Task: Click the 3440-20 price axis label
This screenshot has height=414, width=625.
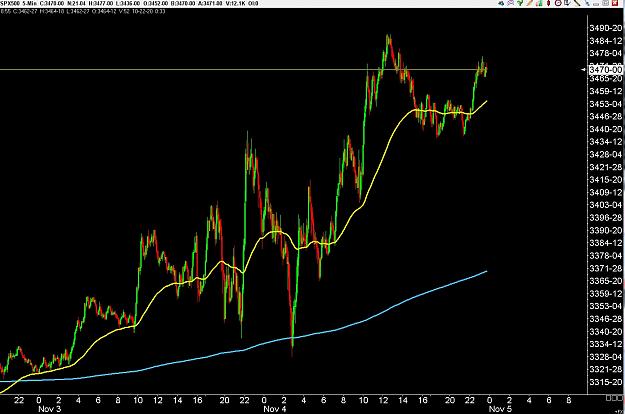Action: (x=606, y=129)
